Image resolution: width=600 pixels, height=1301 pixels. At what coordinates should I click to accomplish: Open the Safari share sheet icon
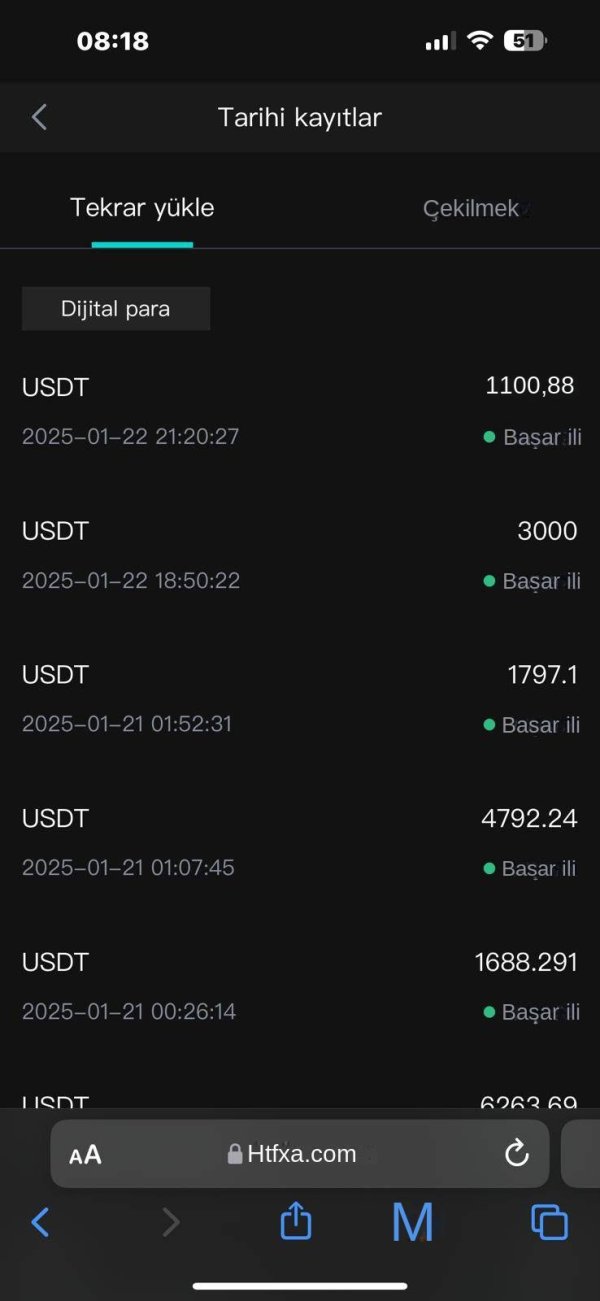pos(295,1221)
